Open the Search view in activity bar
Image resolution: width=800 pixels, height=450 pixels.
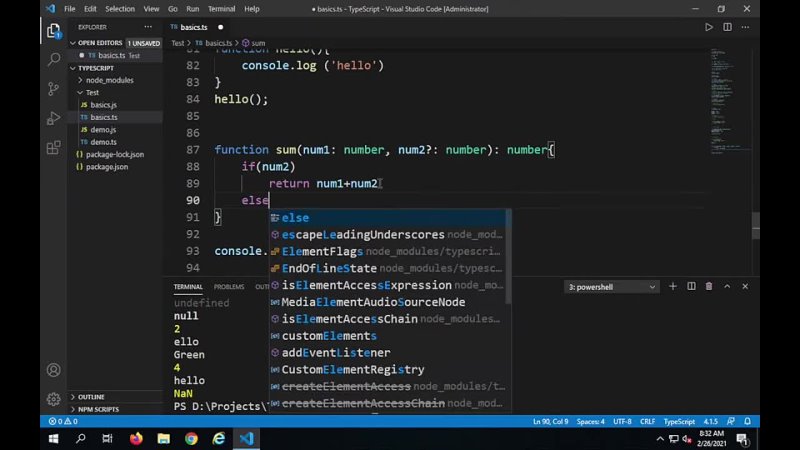(54, 59)
